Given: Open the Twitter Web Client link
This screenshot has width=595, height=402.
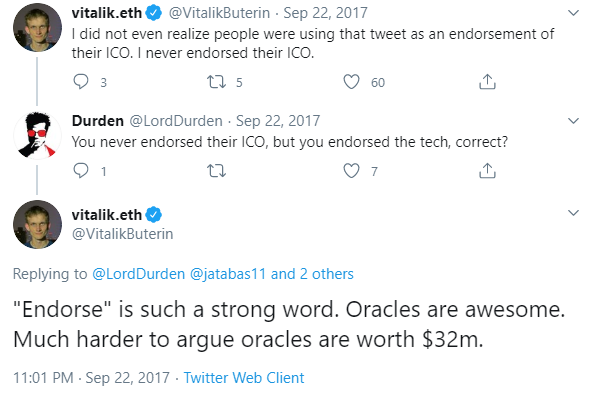Looking at the screenshot, I should pos(244,378).
